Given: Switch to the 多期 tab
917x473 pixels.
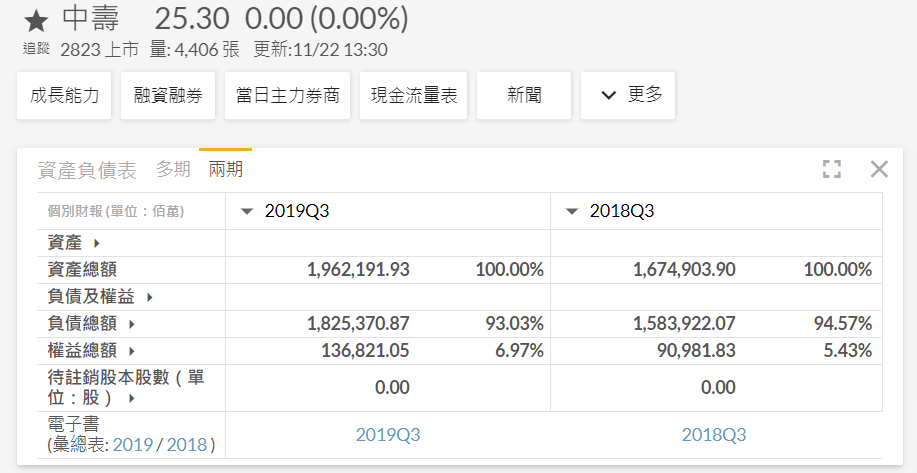Looking at the screenshot, I should 173,170.
